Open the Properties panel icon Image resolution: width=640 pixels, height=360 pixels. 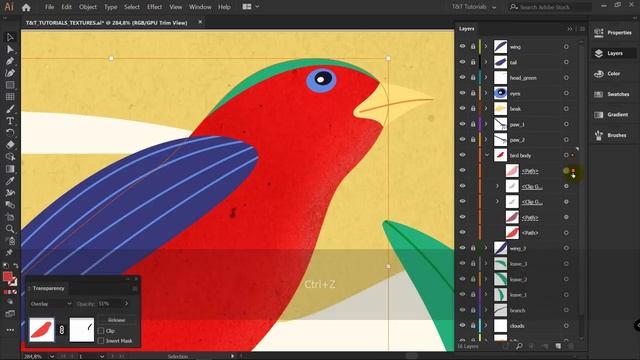pos(599,33)
